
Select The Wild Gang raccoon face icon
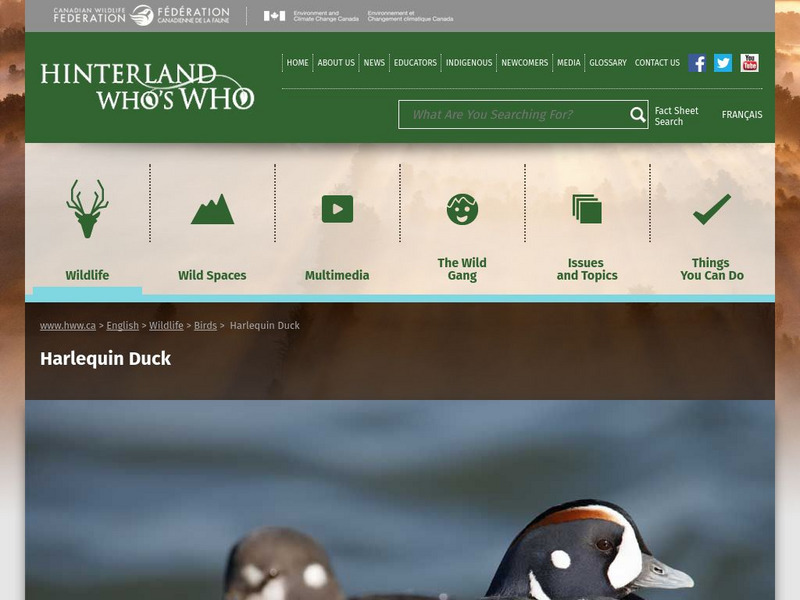click(x=462, y=207)
